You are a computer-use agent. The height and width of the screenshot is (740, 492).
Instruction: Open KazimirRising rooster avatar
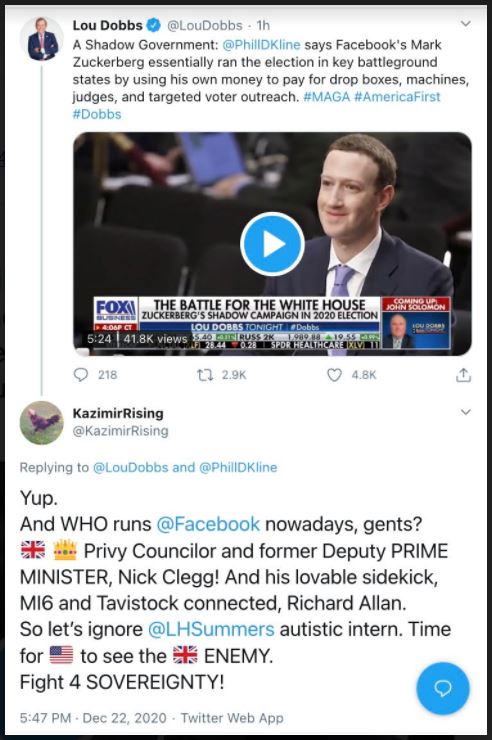(42, 422)
